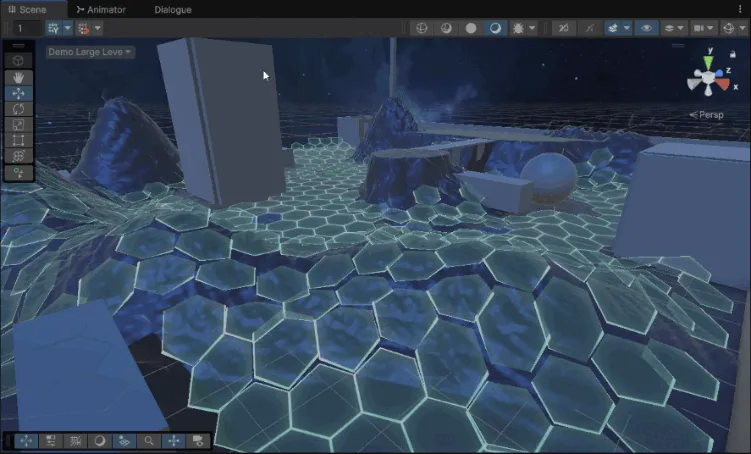
Task: Toggle scene audio mute button
Action: 563,28
